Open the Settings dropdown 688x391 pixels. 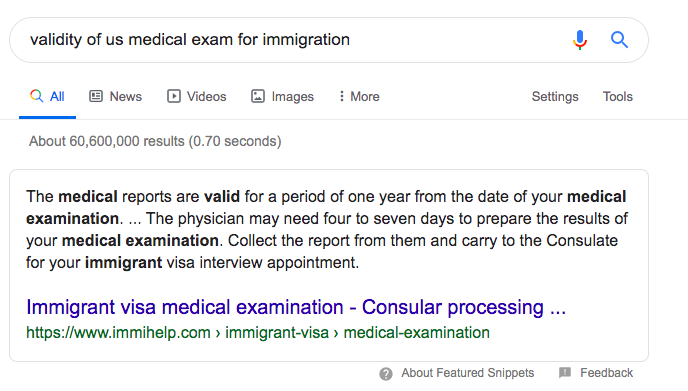coord(555,97)
